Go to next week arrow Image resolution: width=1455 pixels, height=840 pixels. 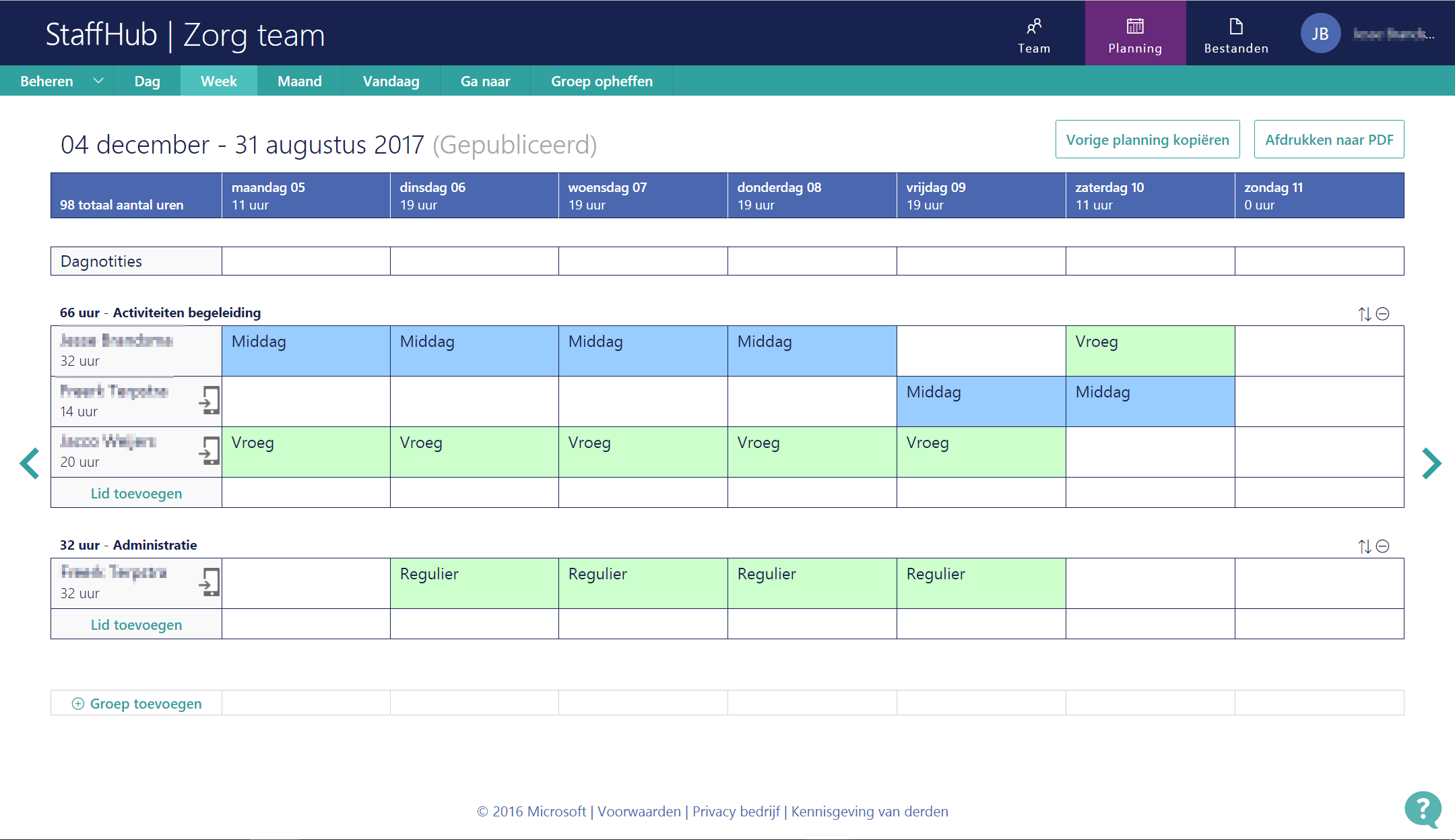click(1431, 463)
